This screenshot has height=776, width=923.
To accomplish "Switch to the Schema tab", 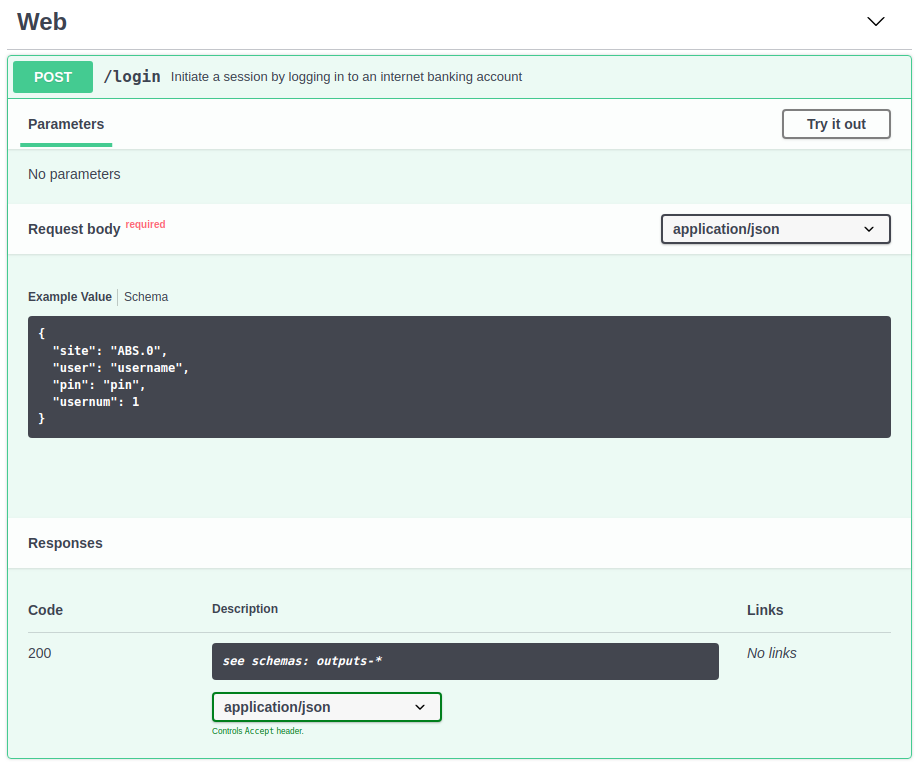I will [146, 297].
